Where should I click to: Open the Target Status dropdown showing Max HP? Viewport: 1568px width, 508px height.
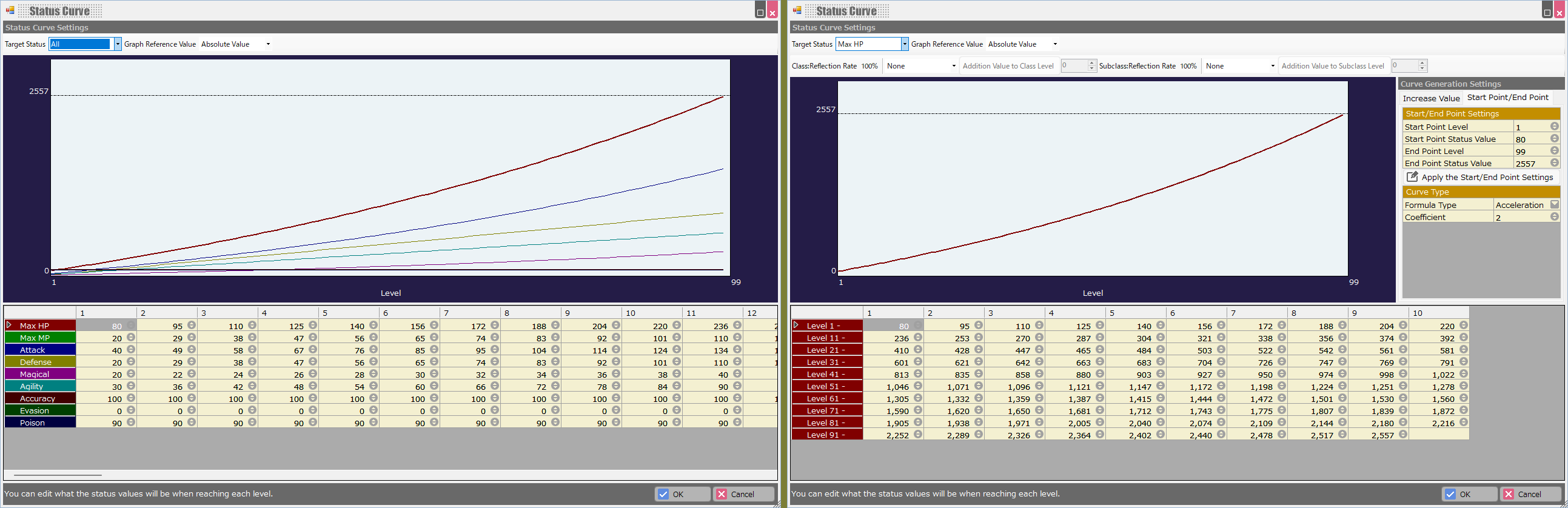905,44
